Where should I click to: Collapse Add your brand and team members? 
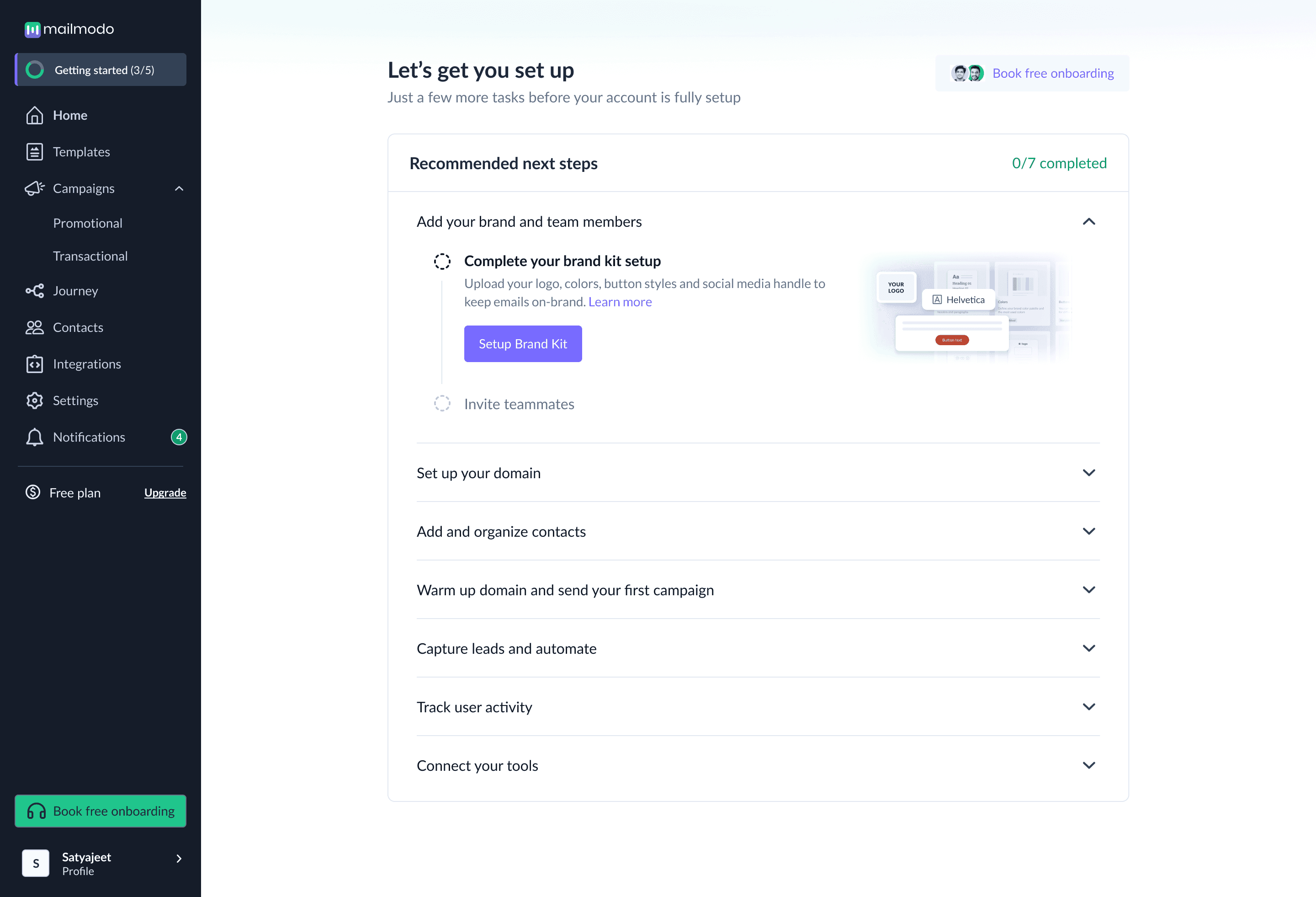[1088, 222]
